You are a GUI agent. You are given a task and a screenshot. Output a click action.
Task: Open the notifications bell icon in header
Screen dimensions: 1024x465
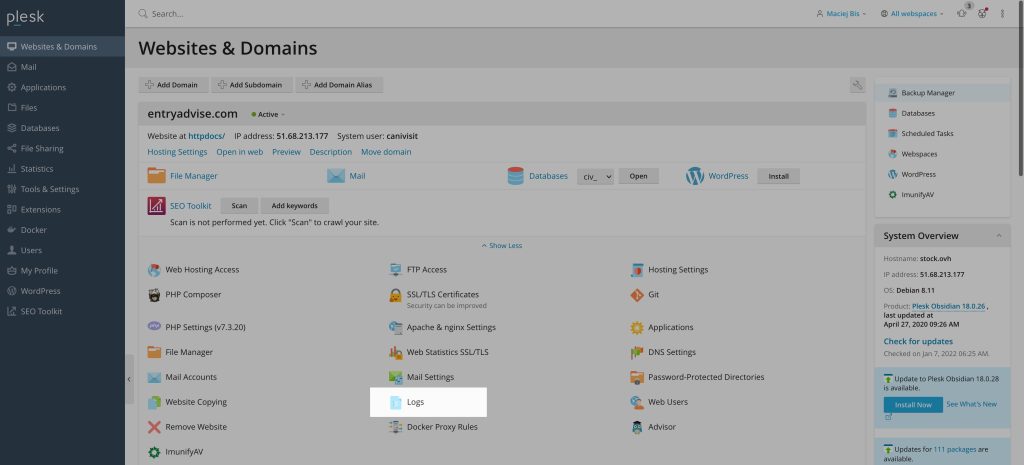[962, 13]
